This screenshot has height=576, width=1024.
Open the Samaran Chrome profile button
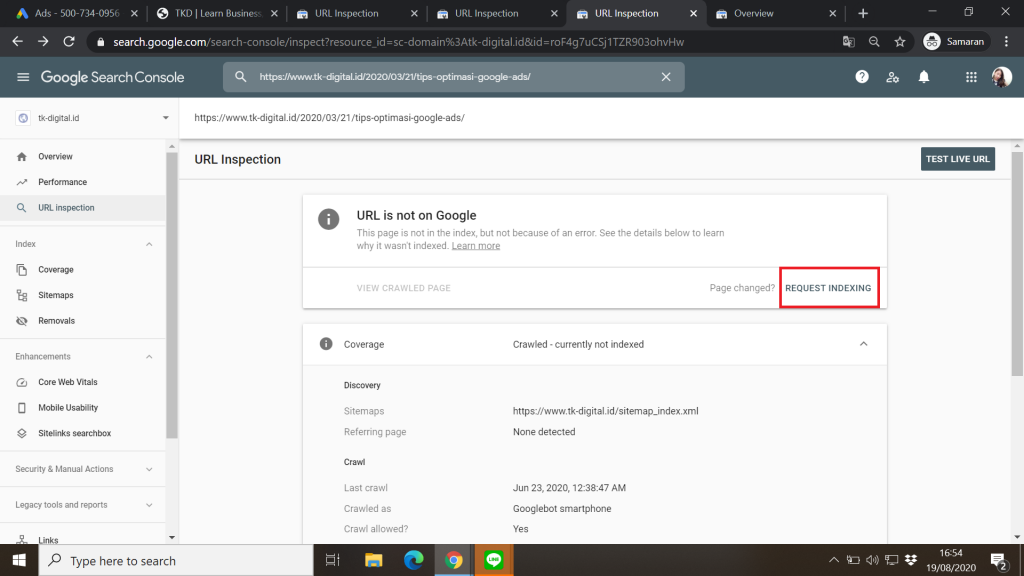(955, 42)
